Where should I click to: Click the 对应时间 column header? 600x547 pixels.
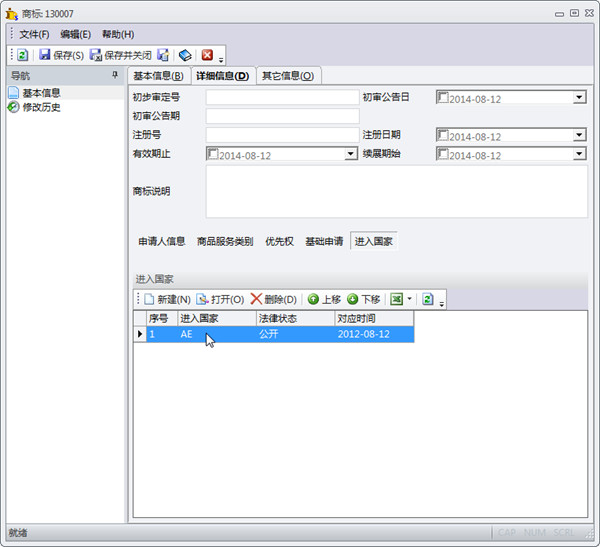pos(374,318)
